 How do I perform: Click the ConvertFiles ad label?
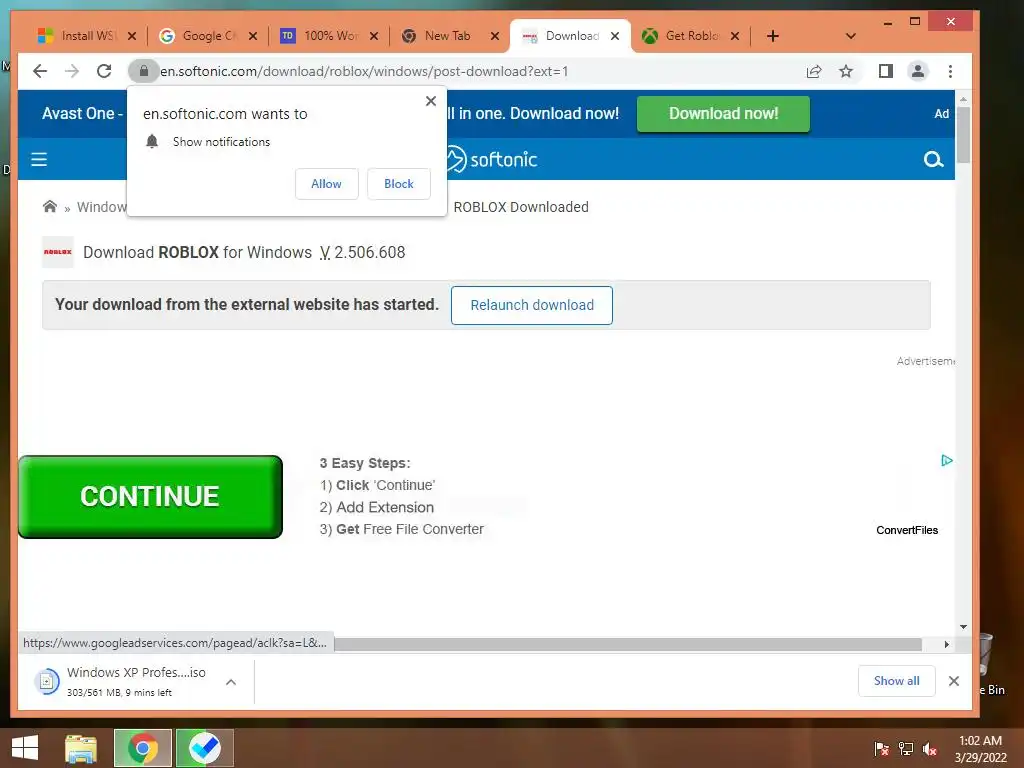907,530
